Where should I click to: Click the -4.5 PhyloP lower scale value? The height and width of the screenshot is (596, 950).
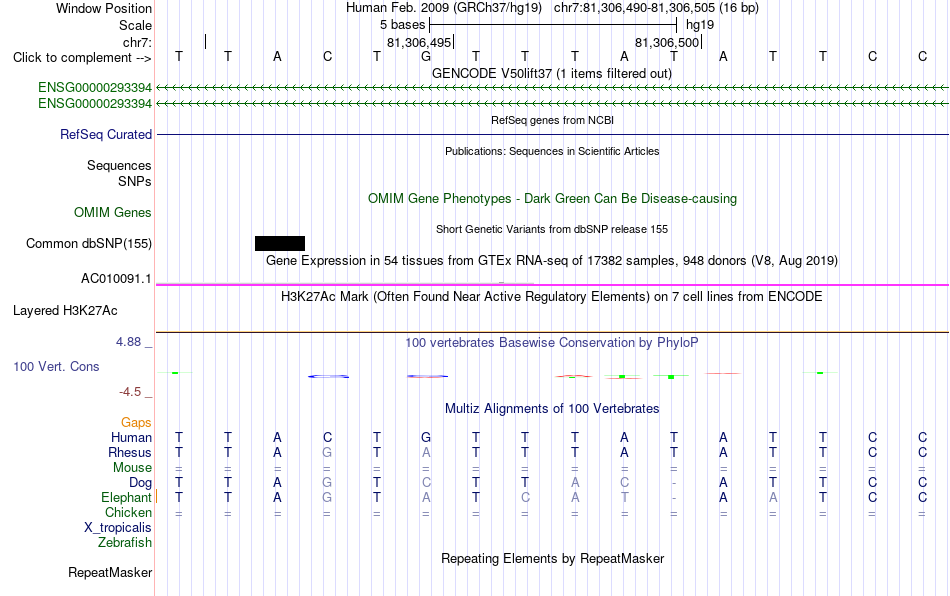click(130, 392)
